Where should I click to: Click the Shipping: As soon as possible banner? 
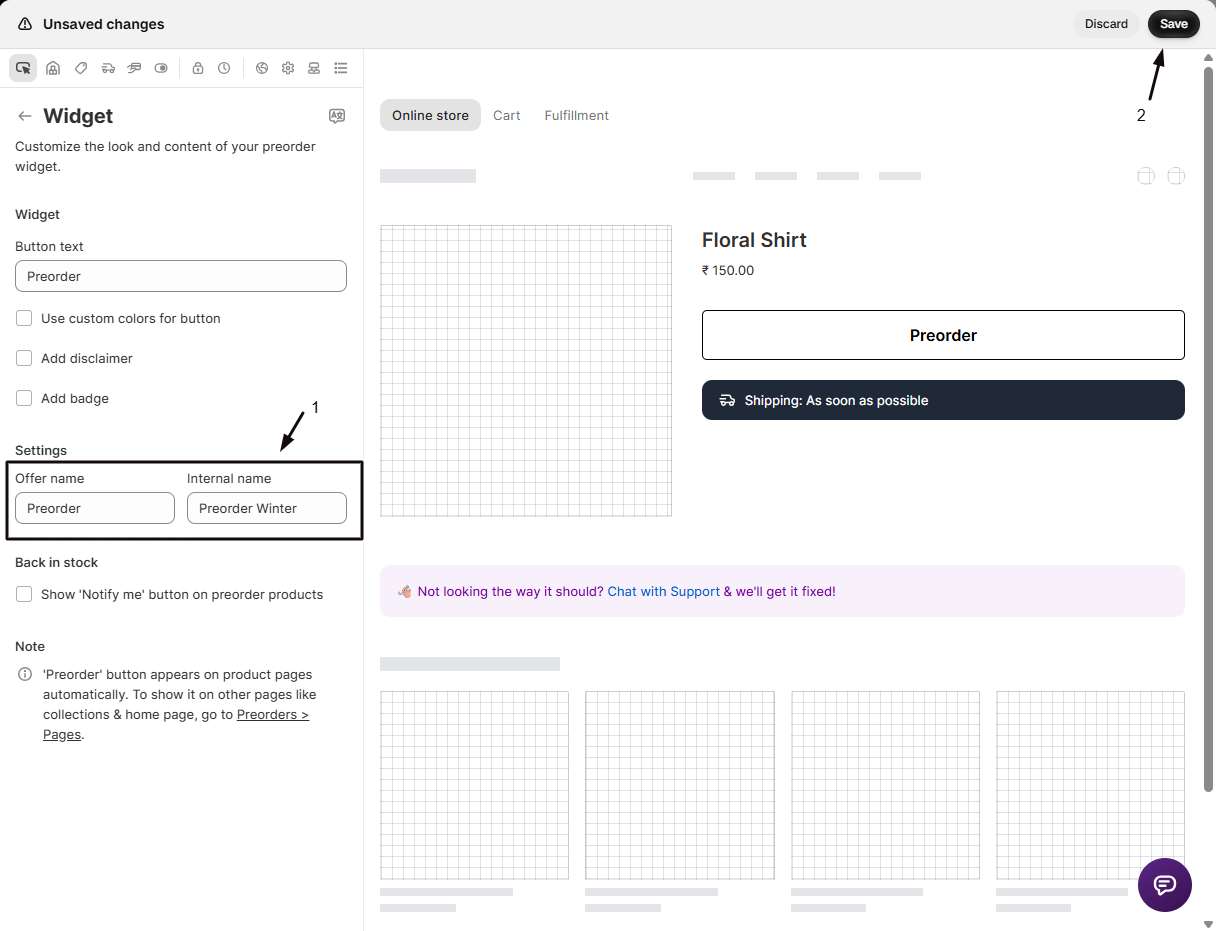(943, 400)
